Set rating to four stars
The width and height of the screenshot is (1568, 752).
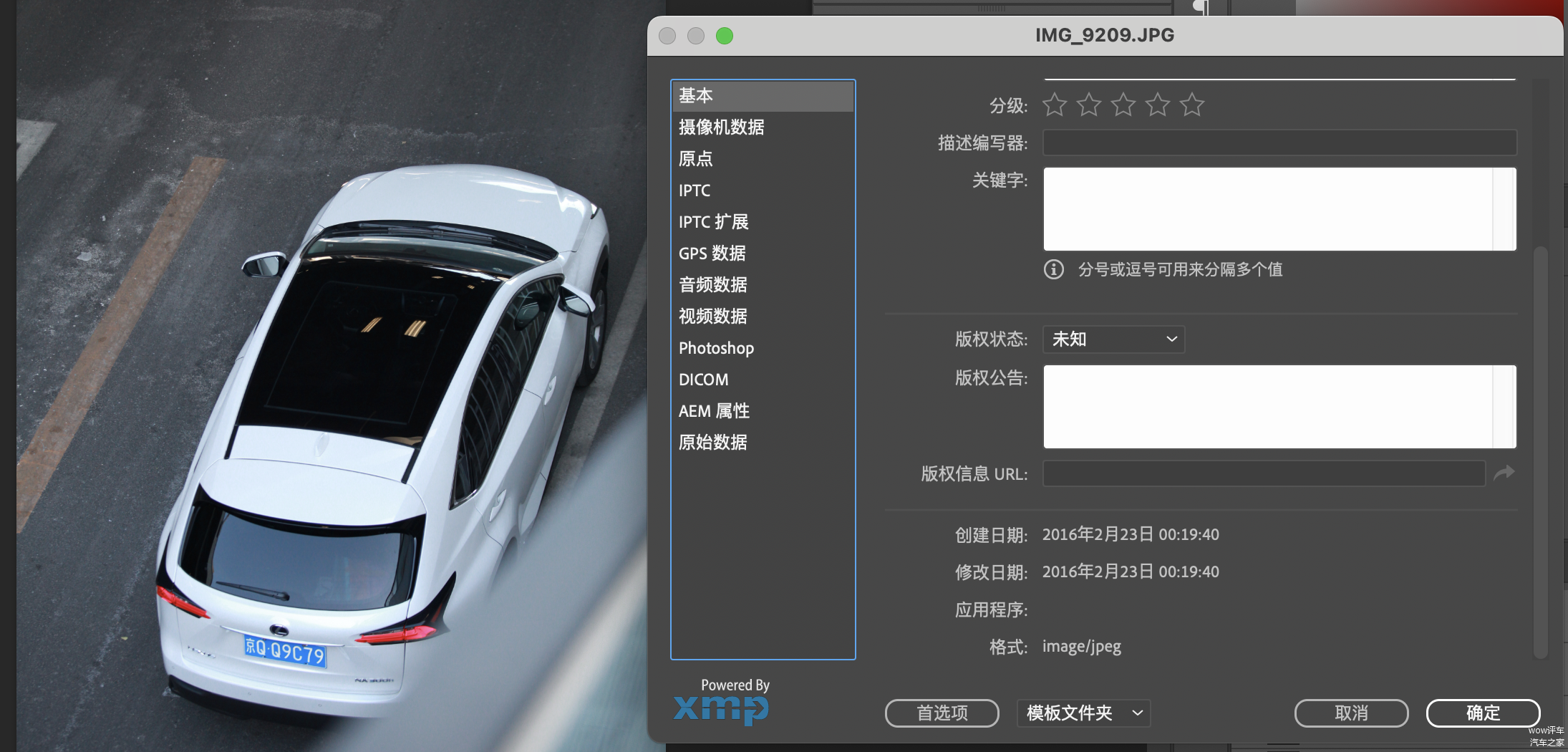coord(1158,105)
